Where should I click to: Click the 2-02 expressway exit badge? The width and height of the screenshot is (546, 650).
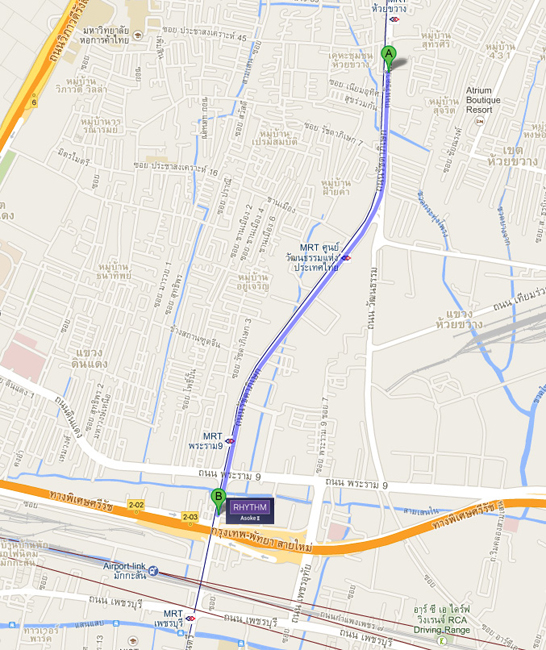pos(136,505)
